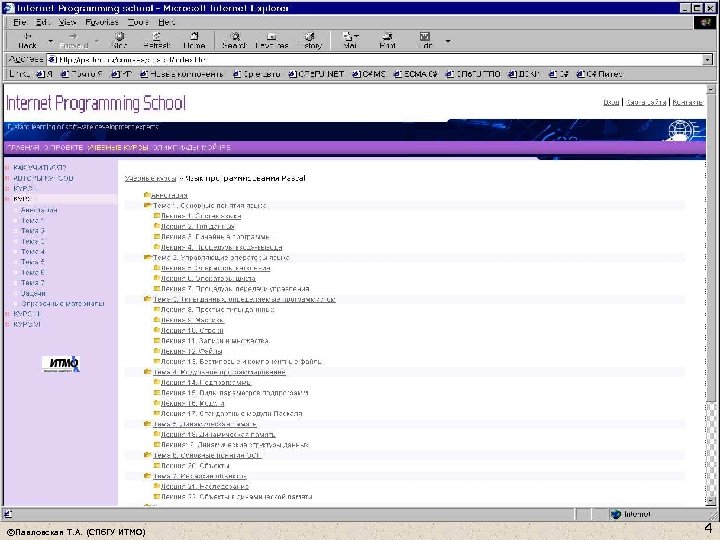720x540 pixels.
Task: Open the ECMA C# links bar shortcut
Action: pos(416,74)
